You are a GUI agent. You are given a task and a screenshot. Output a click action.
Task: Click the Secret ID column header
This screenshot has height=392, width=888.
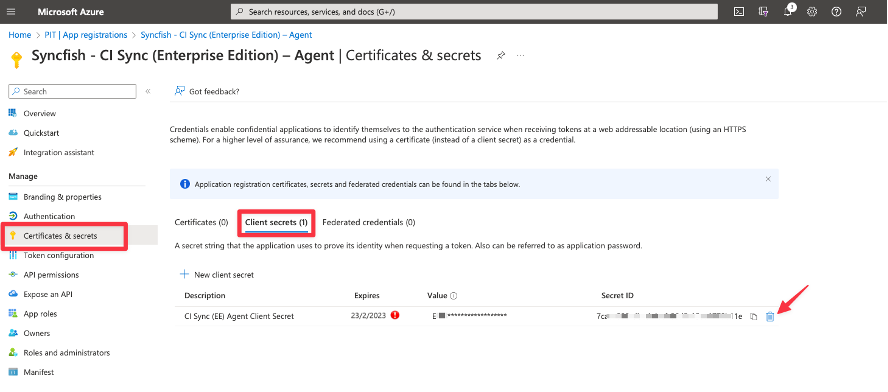pyautogui.click(x=617, y=296)
